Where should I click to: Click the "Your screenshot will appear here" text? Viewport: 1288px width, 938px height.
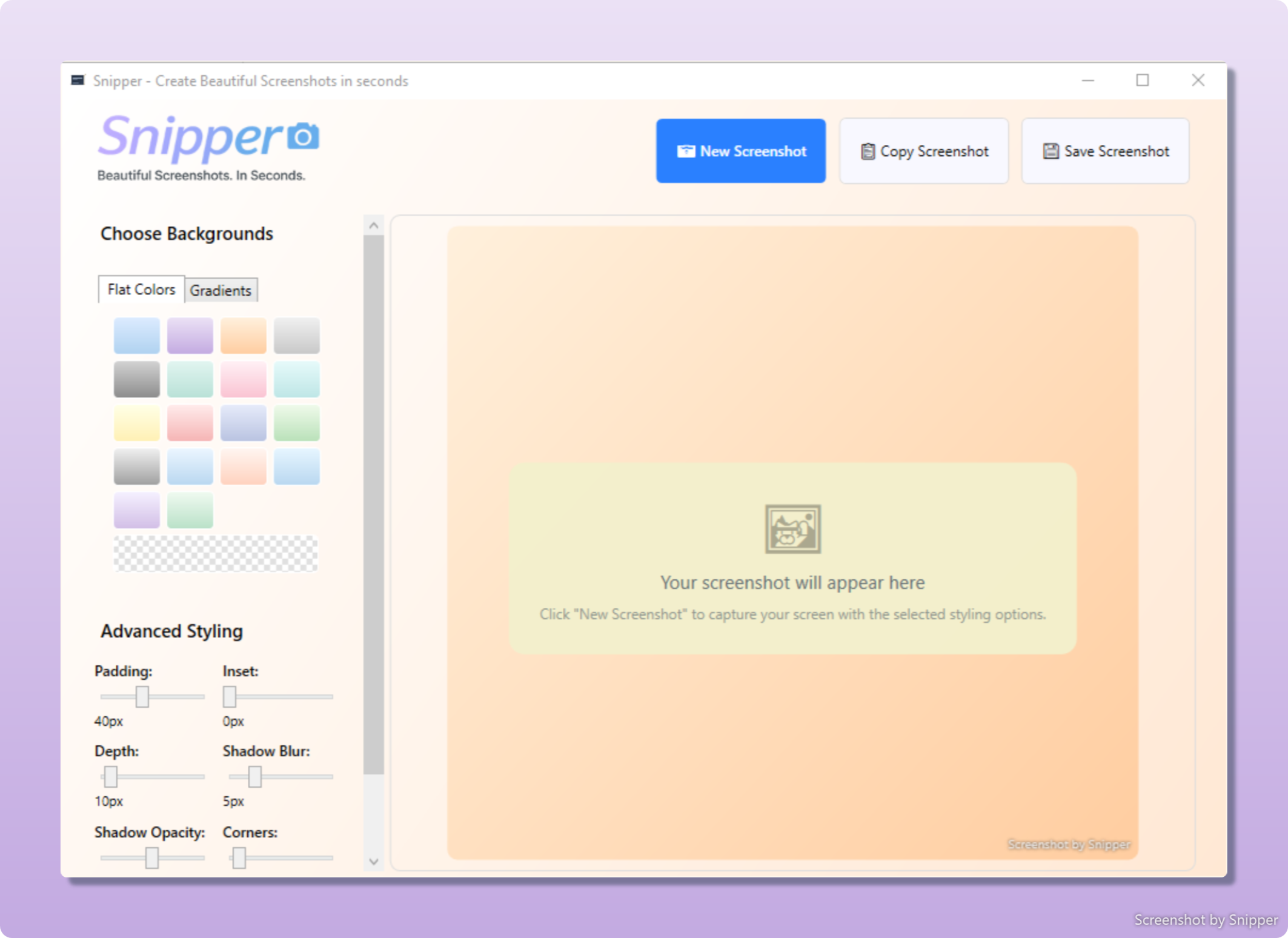792,582
